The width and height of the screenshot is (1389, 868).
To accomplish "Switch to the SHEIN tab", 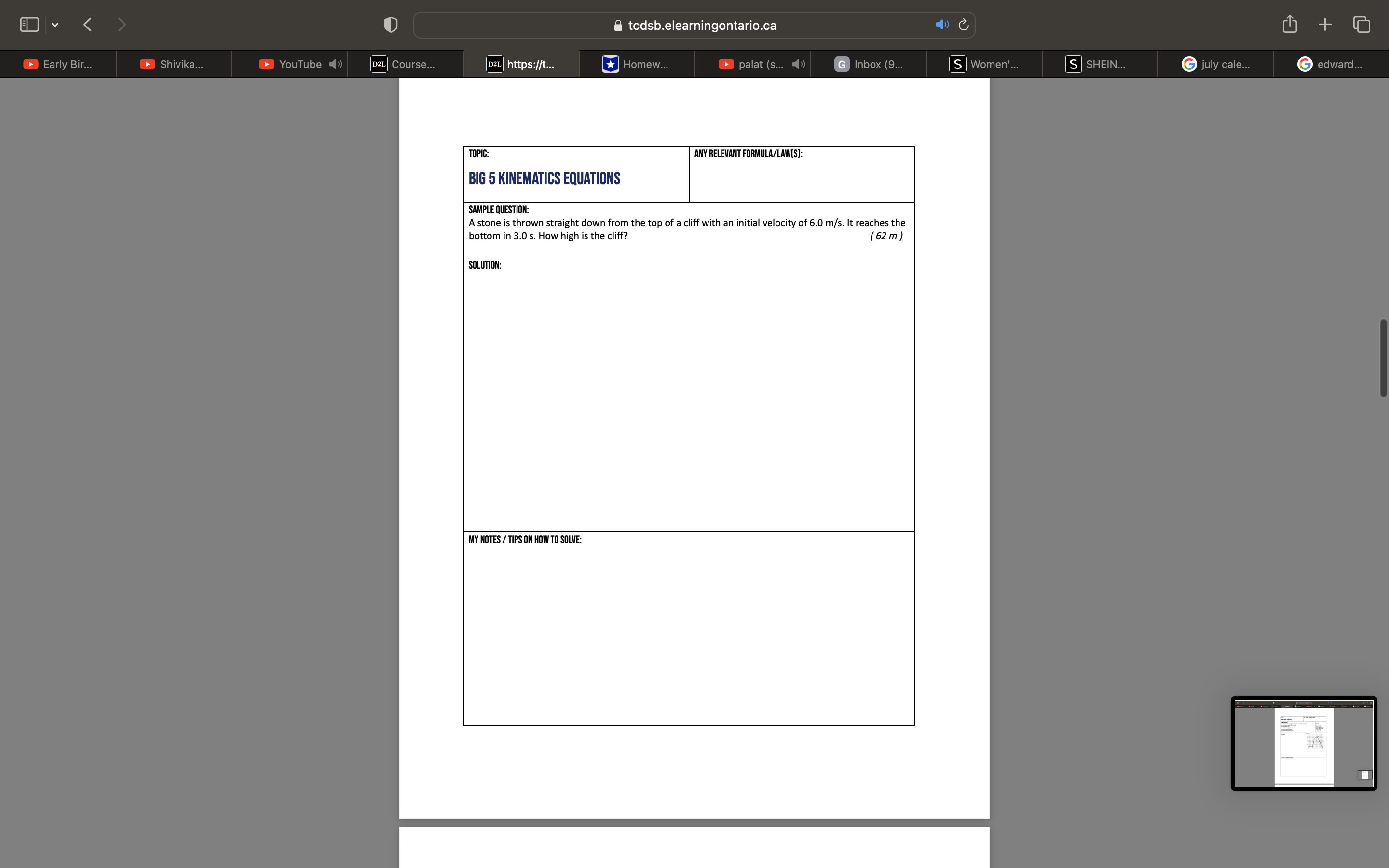I will pyautogui.click(x=1101, y=64).
